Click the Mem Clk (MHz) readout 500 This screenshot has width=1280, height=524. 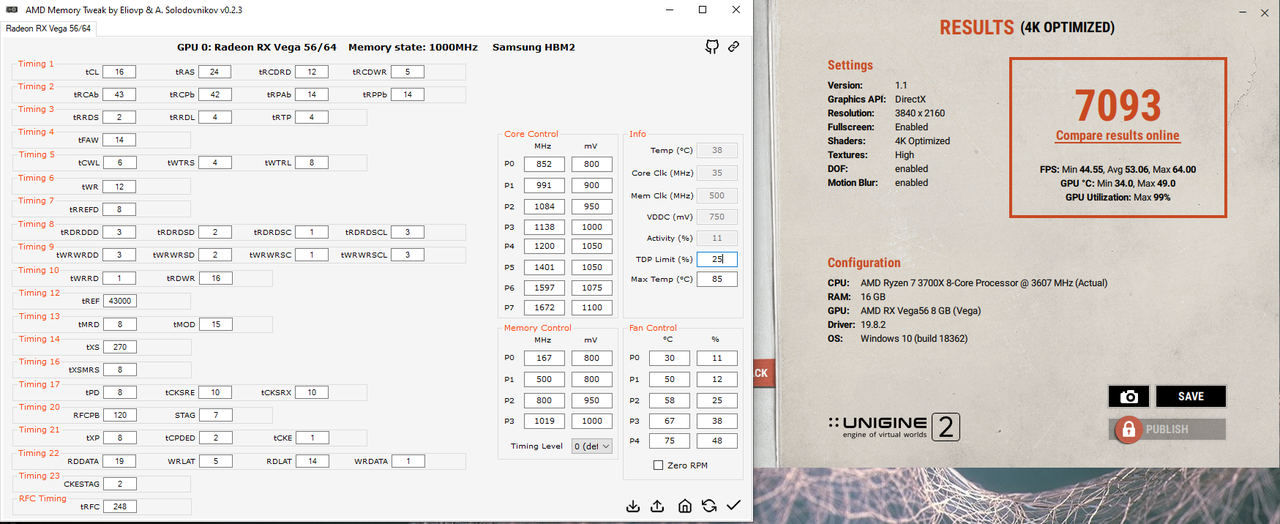(717, 195)
